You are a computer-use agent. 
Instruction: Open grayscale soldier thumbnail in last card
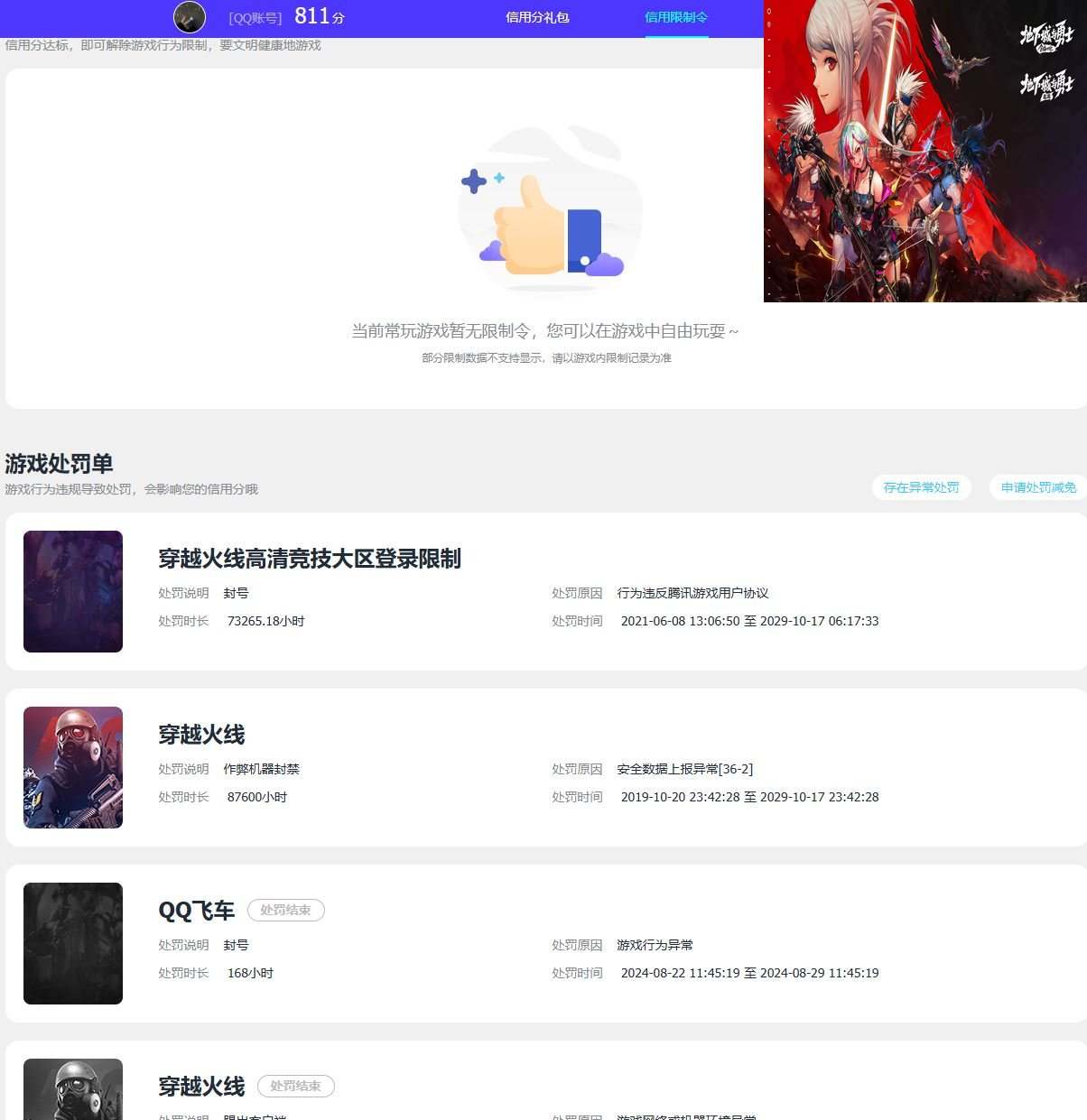pyautogui.click(x=73, y=1089)
